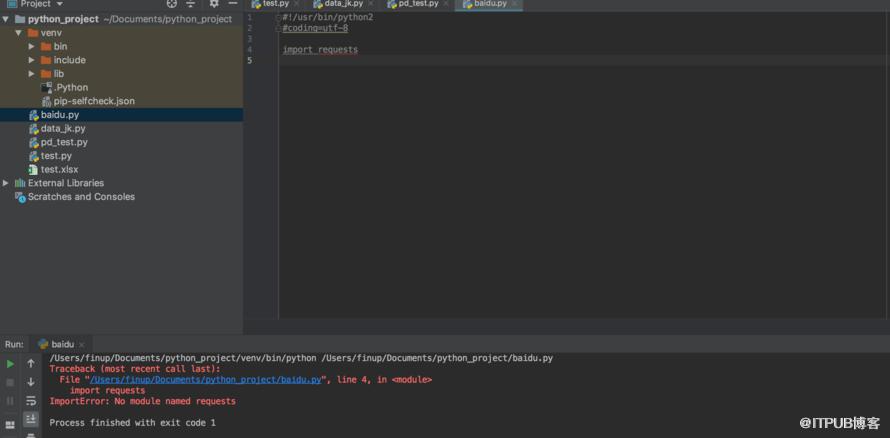Viewport: 890px width, 438px height.
Task: Stop the running process in the Run panel
Action: 10,382
